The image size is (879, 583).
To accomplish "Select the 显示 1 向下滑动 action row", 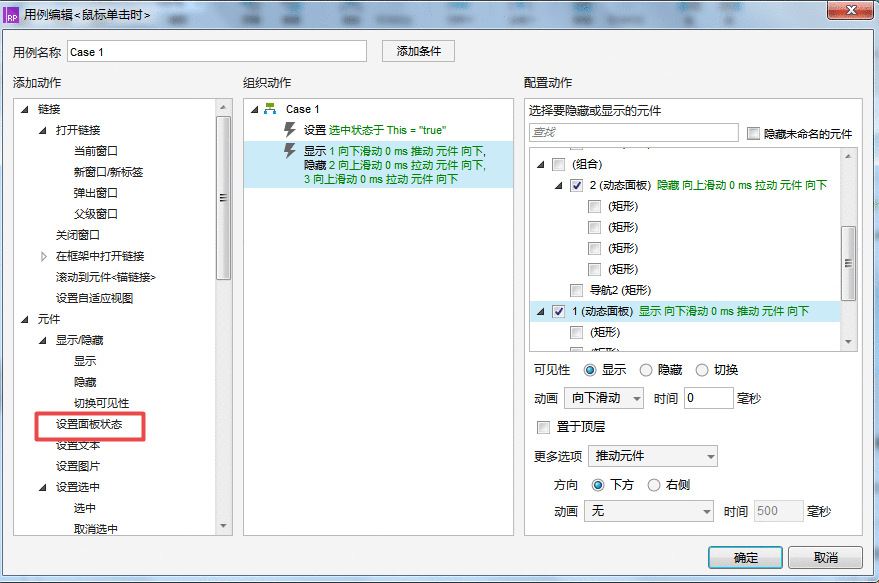I will click(x=378, y=165).
